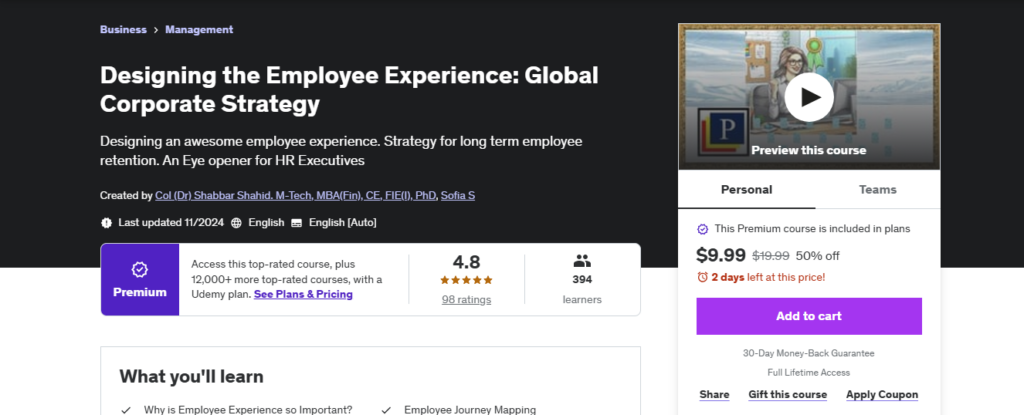Click Gift this course

788,395
